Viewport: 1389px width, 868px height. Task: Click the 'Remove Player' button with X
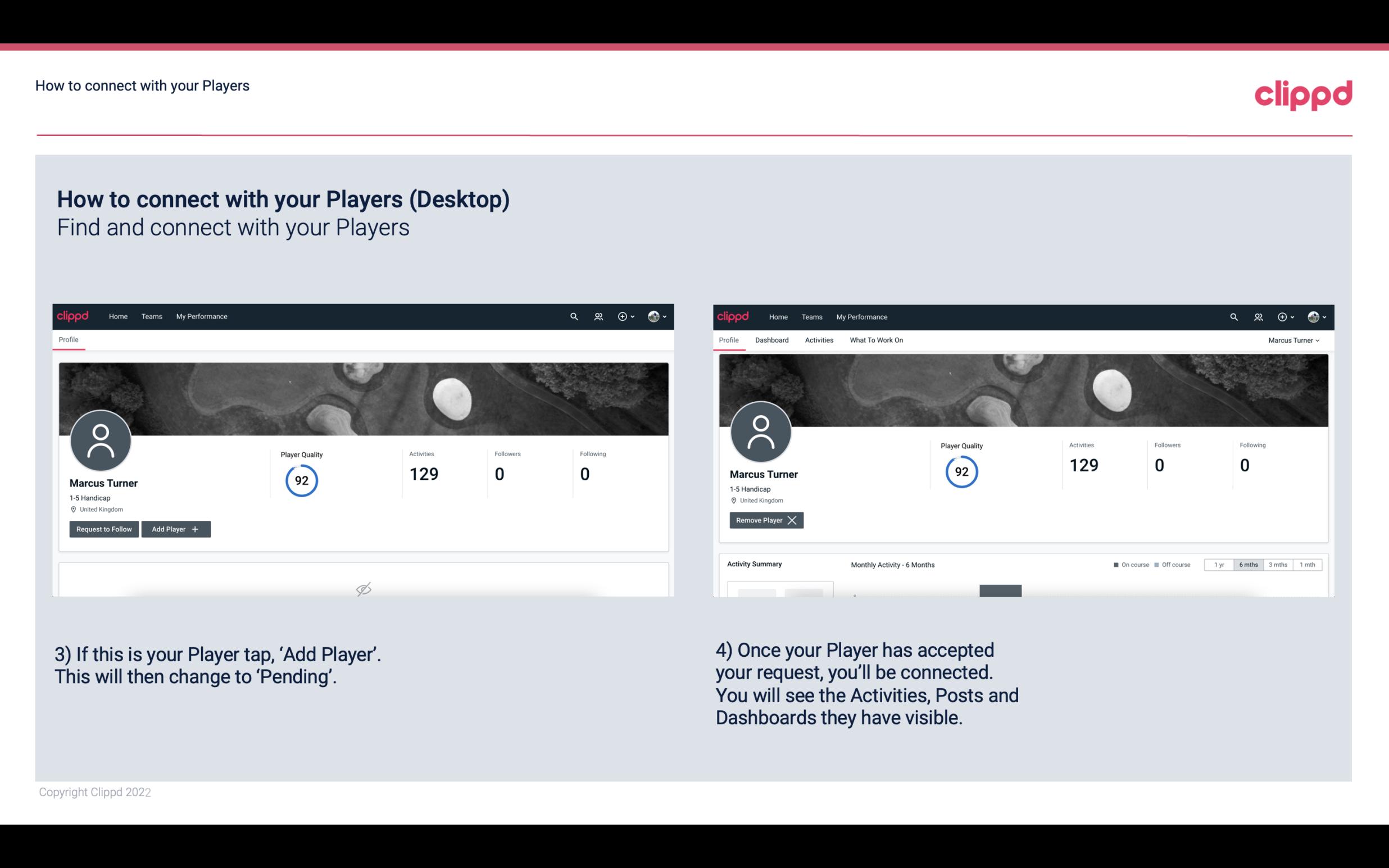pos(765,520)
